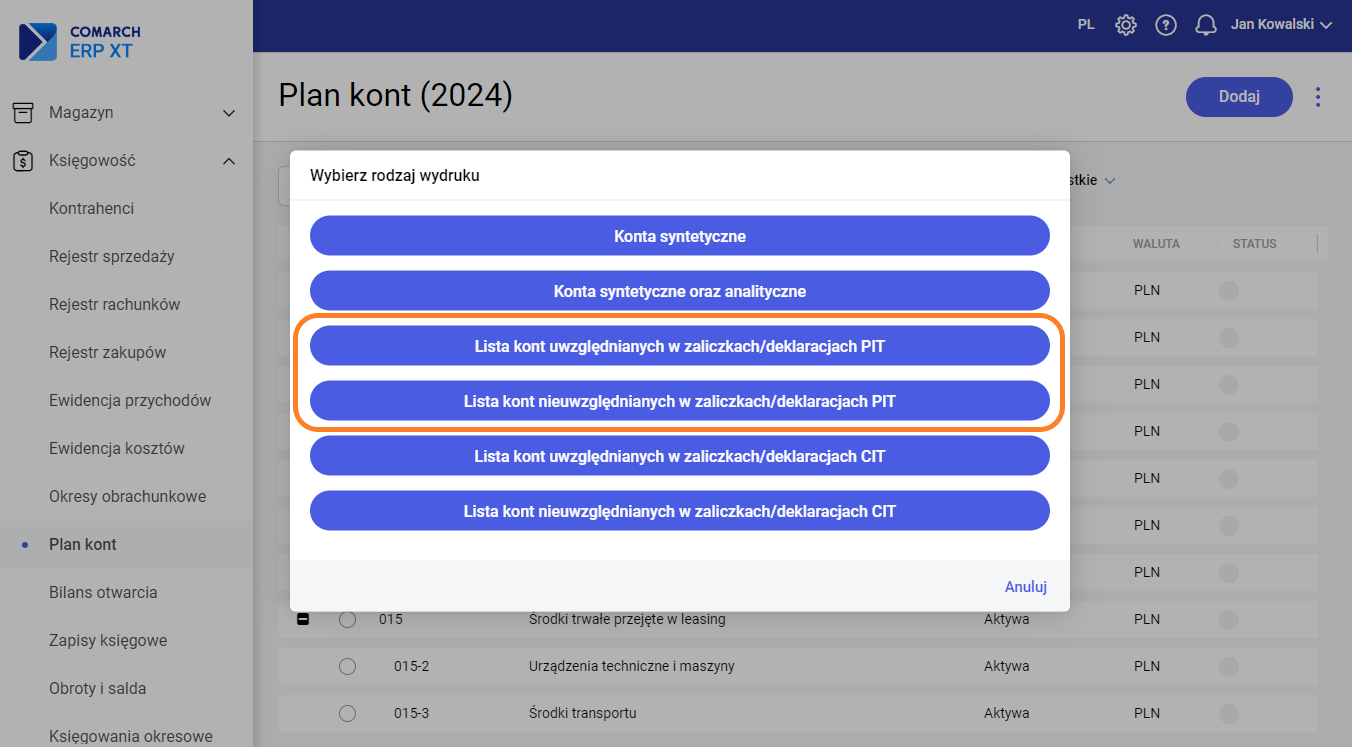
Task: Click Anuluj to cancel dialog
Action: pyautogui.click(x=1025, y=587)
